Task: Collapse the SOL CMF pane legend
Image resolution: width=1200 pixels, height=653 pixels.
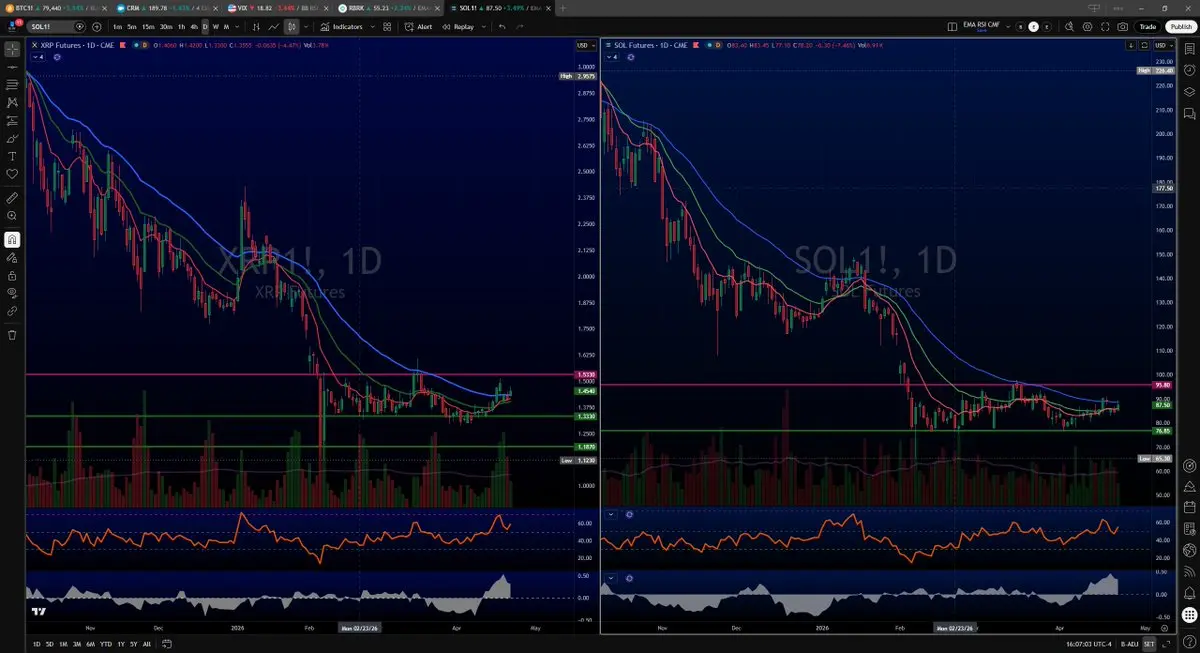Action: 611,578
